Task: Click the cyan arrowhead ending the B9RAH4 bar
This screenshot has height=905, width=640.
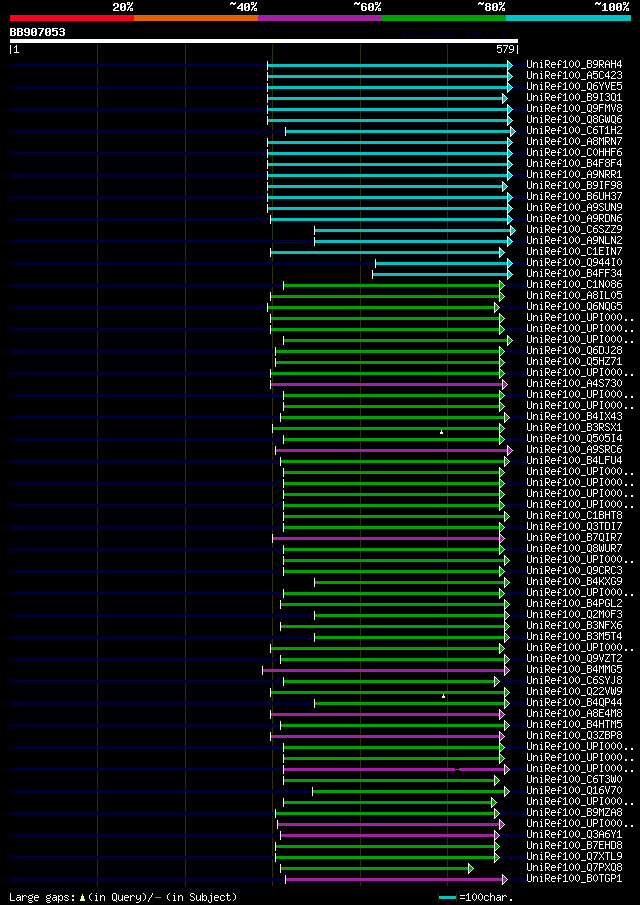Action: pos(510,65)
